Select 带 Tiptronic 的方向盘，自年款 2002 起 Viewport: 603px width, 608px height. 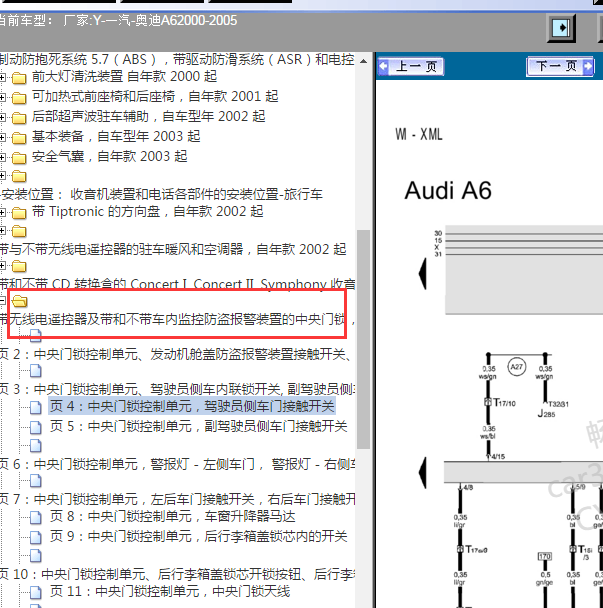(x=148, y=212)
